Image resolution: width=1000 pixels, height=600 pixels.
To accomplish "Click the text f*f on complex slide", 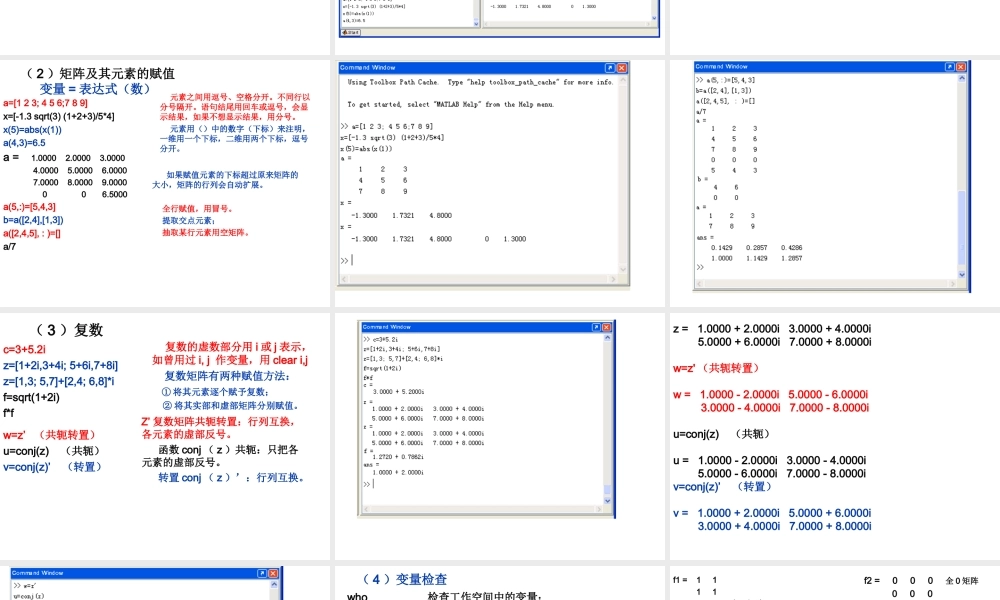I will point(9,413).
